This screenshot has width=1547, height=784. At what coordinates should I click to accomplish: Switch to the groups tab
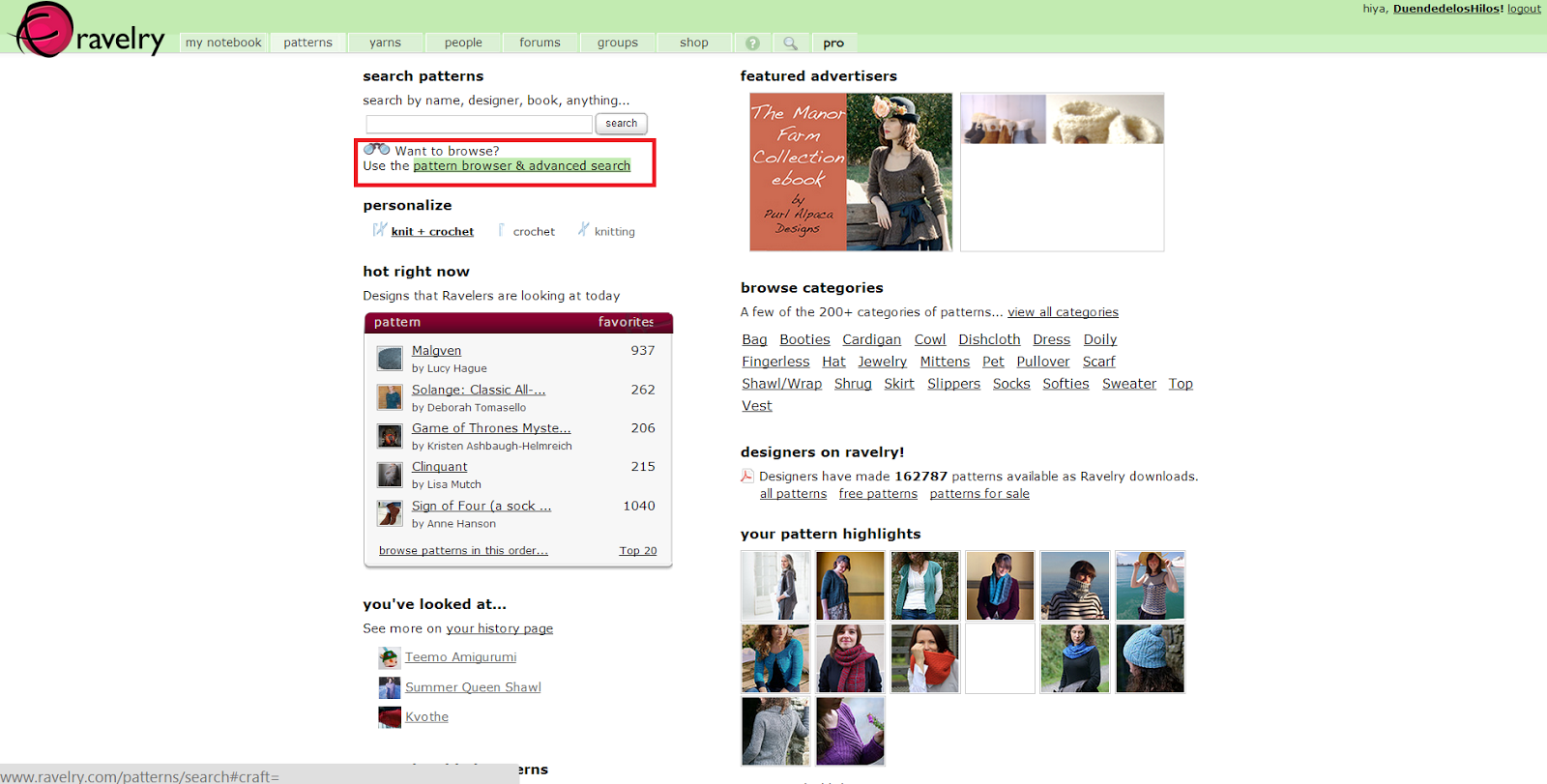pyautogui.click(x=618, y=44)
